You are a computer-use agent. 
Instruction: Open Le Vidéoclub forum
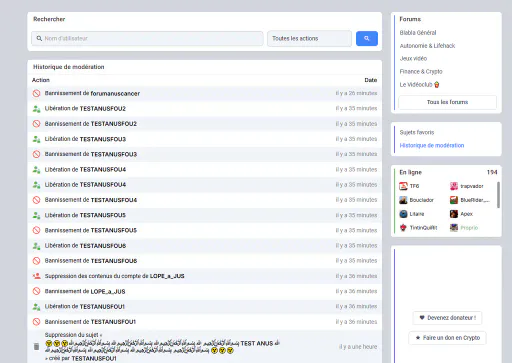[x=419, y=85]
